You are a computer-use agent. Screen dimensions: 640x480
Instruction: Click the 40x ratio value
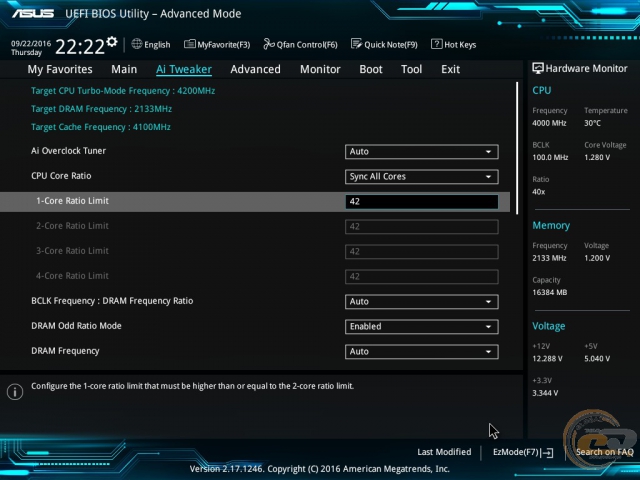tap(539, 192)
